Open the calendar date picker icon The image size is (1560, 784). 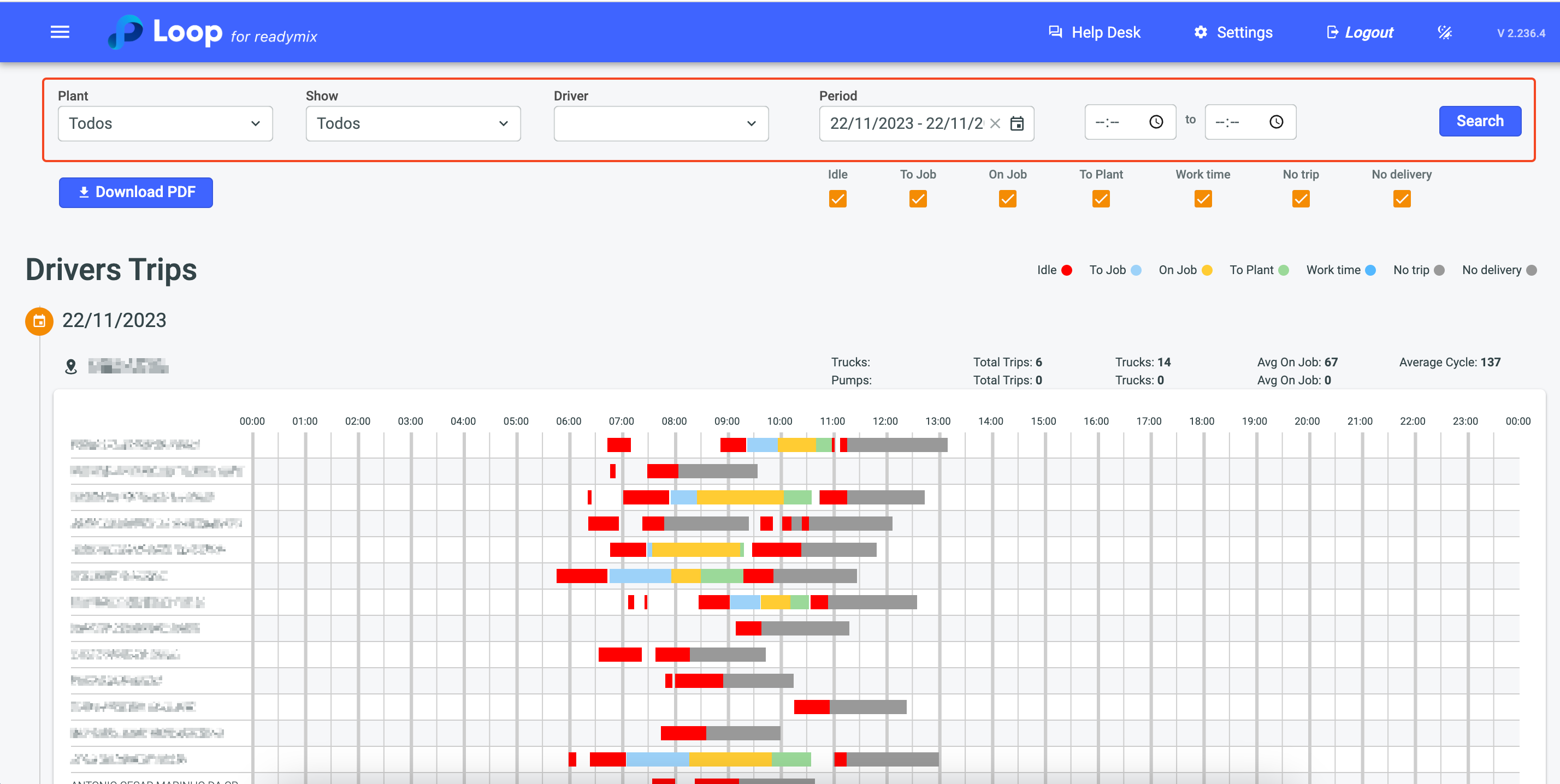point(1017,123)
